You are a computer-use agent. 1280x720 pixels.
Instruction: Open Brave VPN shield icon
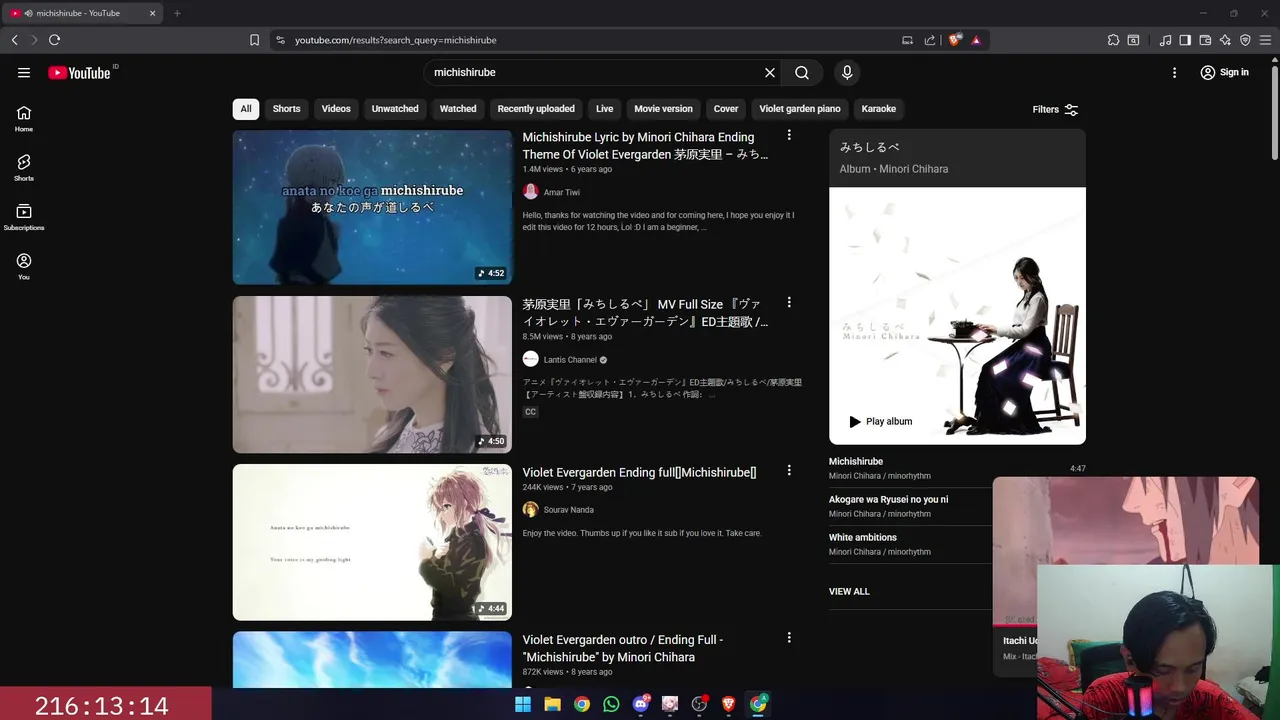click(x=1245, y=40)
